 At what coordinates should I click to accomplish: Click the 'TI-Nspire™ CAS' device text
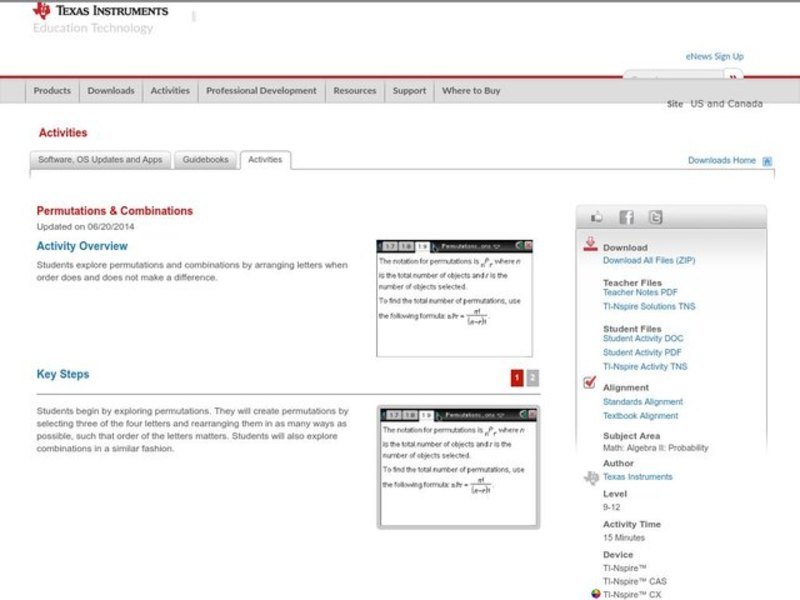635,582
